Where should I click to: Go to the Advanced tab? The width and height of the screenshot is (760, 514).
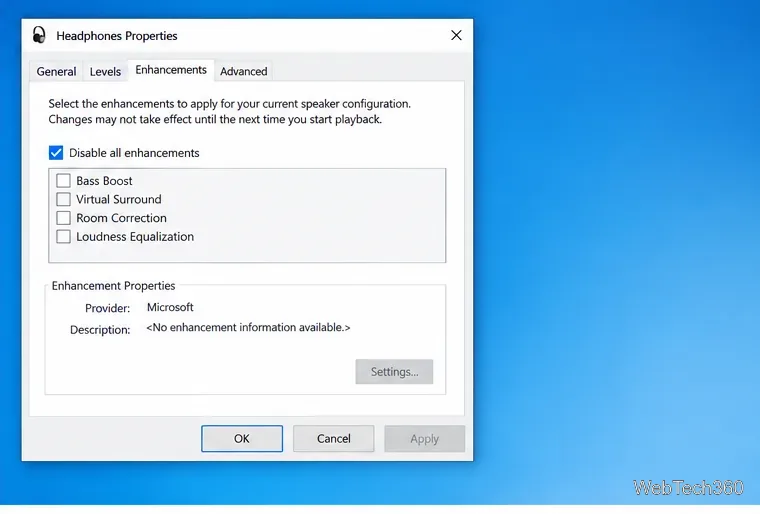pos(243,71)
